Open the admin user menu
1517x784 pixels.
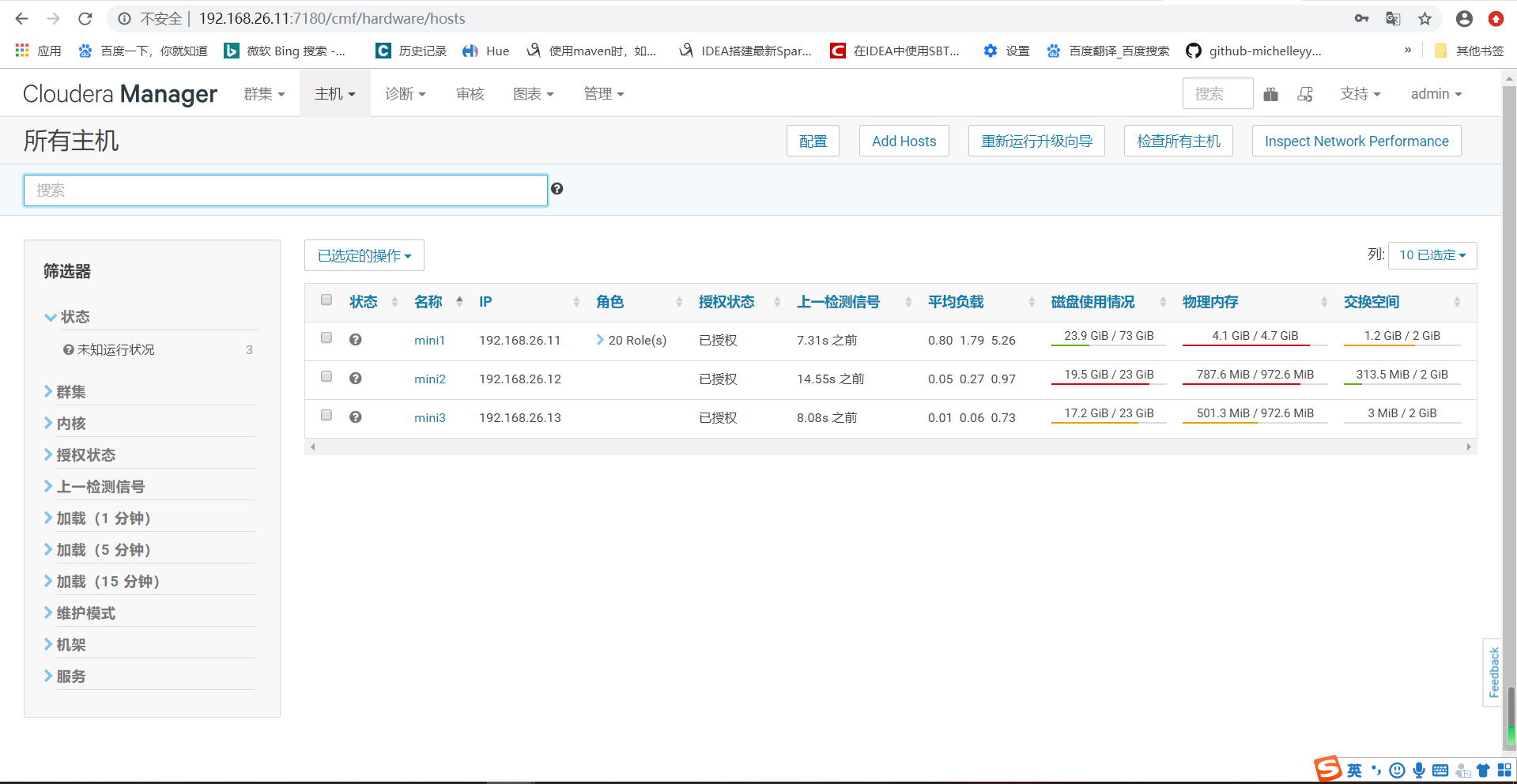click(x=1436, y=94)
